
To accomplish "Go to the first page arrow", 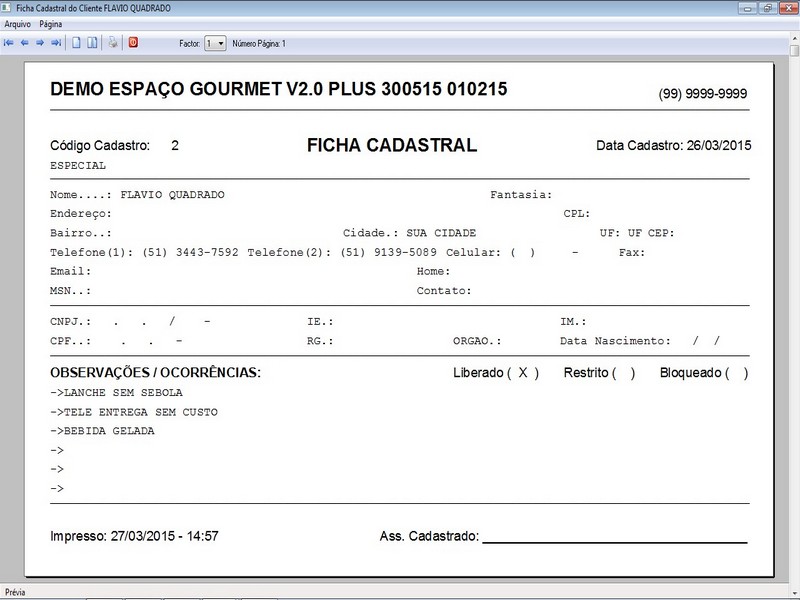I will click(x=9, y=43).
